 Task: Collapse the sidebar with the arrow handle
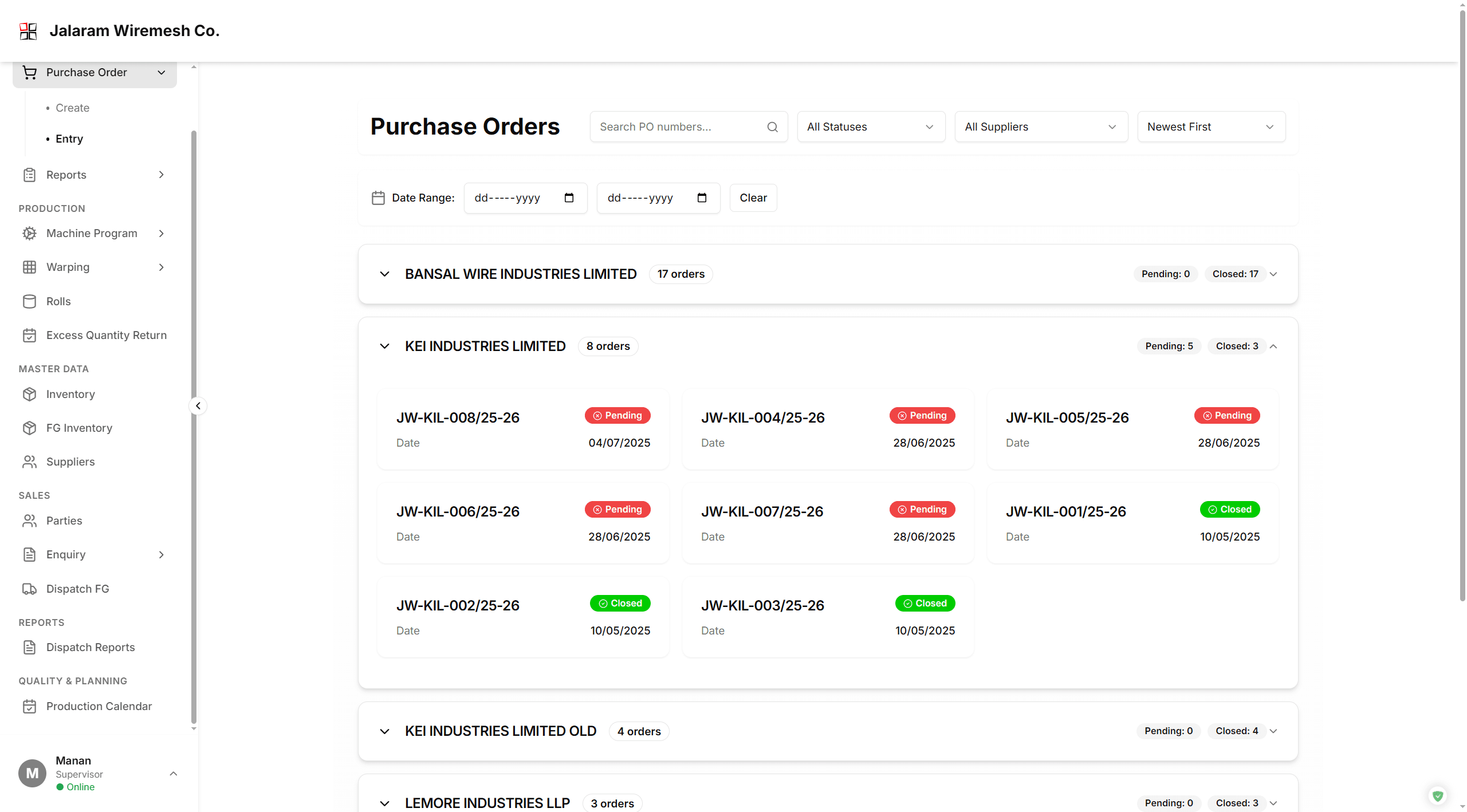click(197, 405)
